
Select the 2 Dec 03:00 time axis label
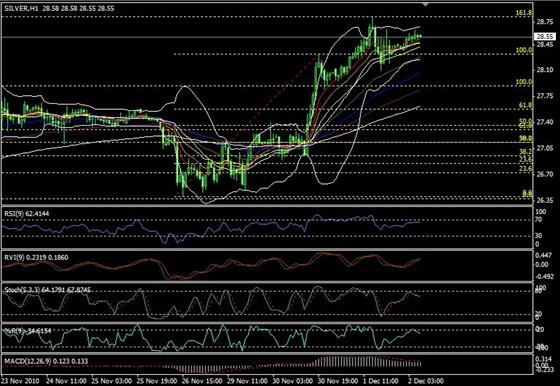(426, 381)
